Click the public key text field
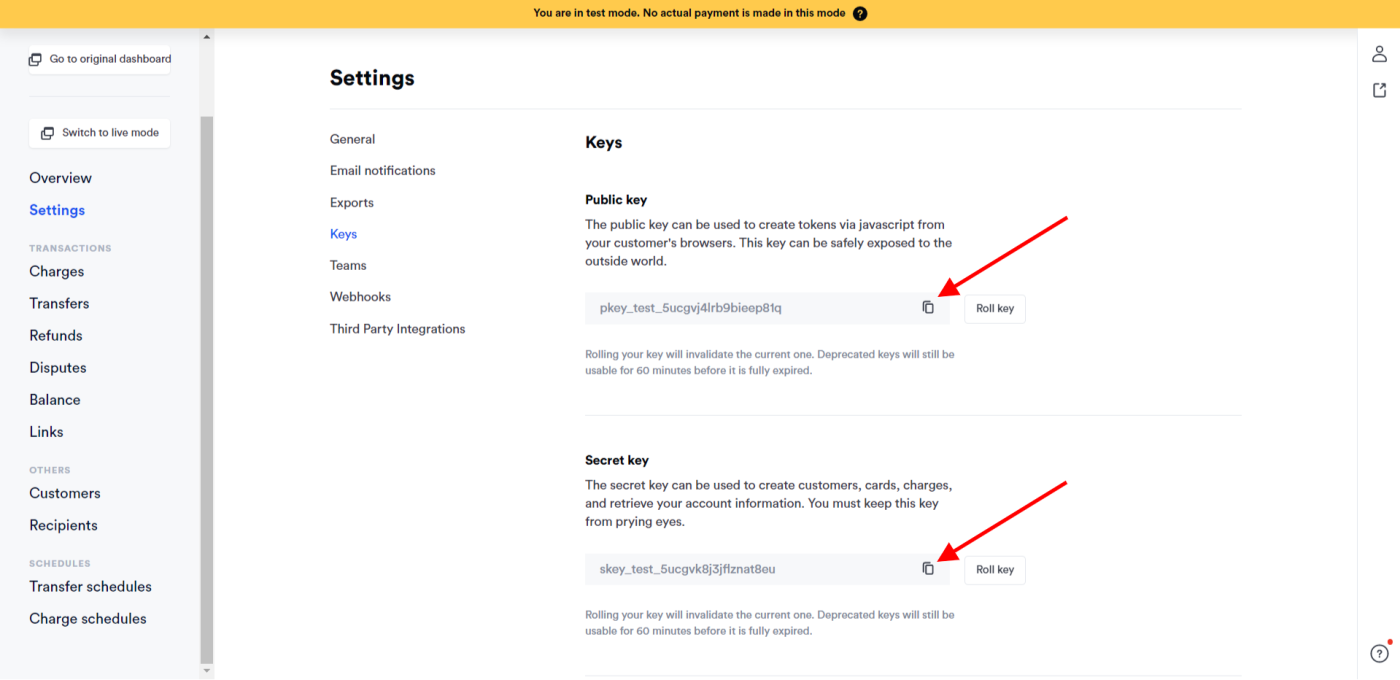This screenshot has height=680, width=1400. pyautogui.click(x=750, y=308)
